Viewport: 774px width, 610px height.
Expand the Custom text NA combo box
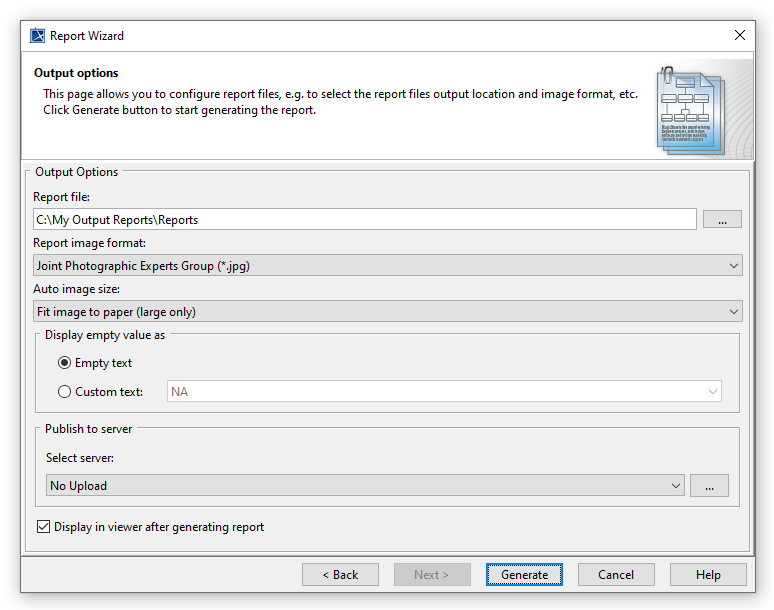point(713,392)
